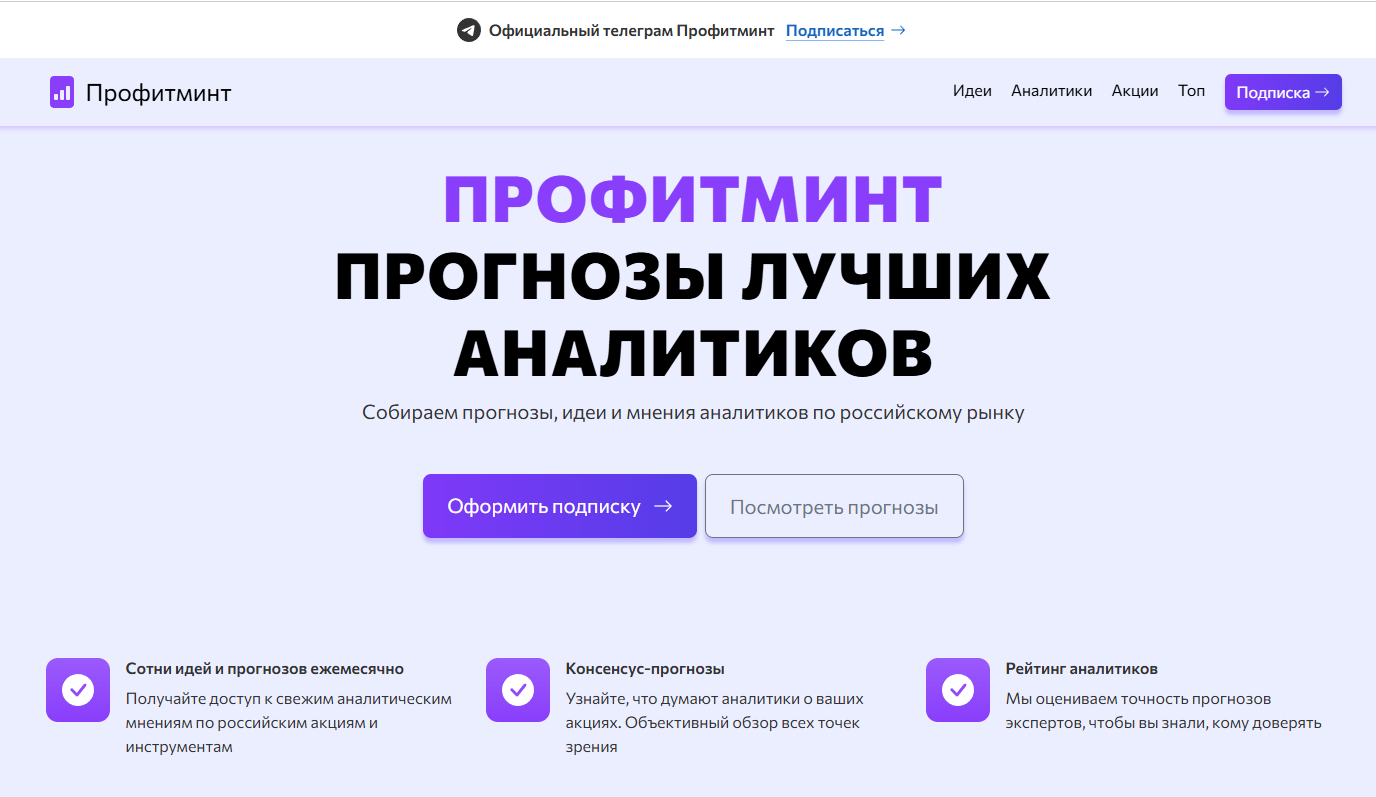Click the Telegram icon in top banner

coord(469,30)
